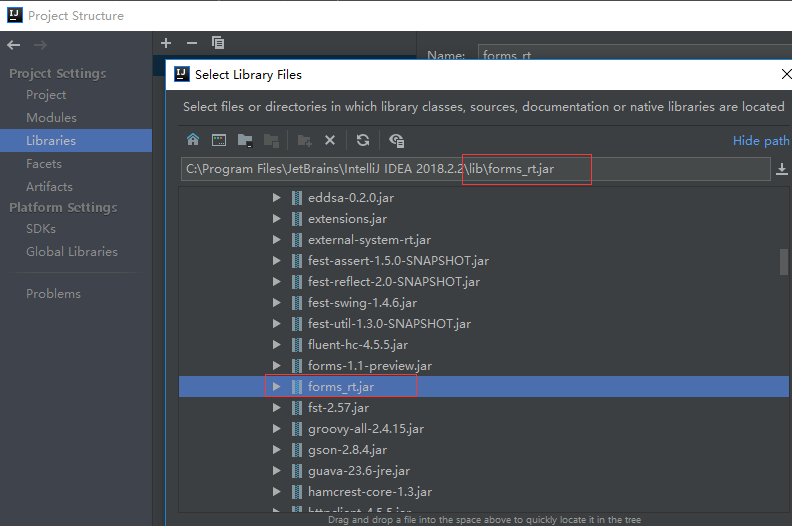Jump to desktop directory icon
Screen dimensions: 792x526
pyautogui.click(x=219, y=140)
